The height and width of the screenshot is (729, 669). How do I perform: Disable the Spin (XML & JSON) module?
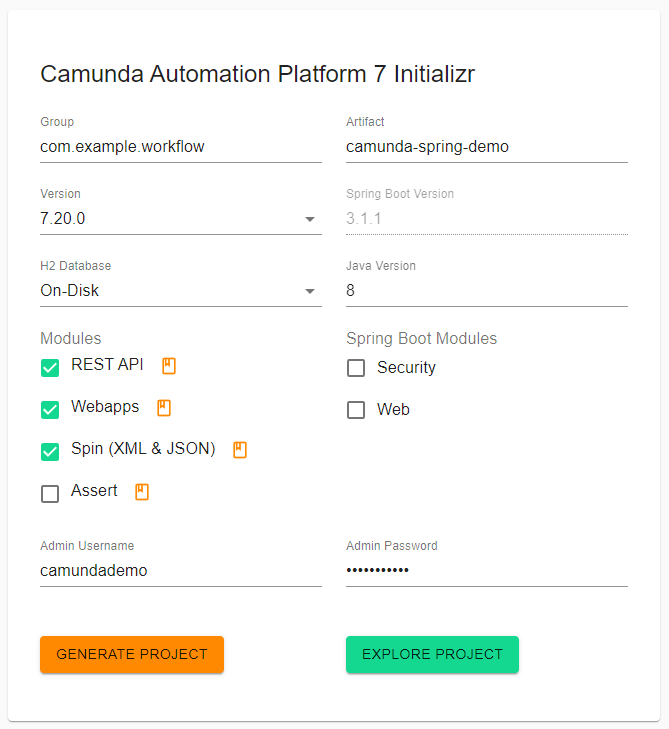tap(50, 451)
